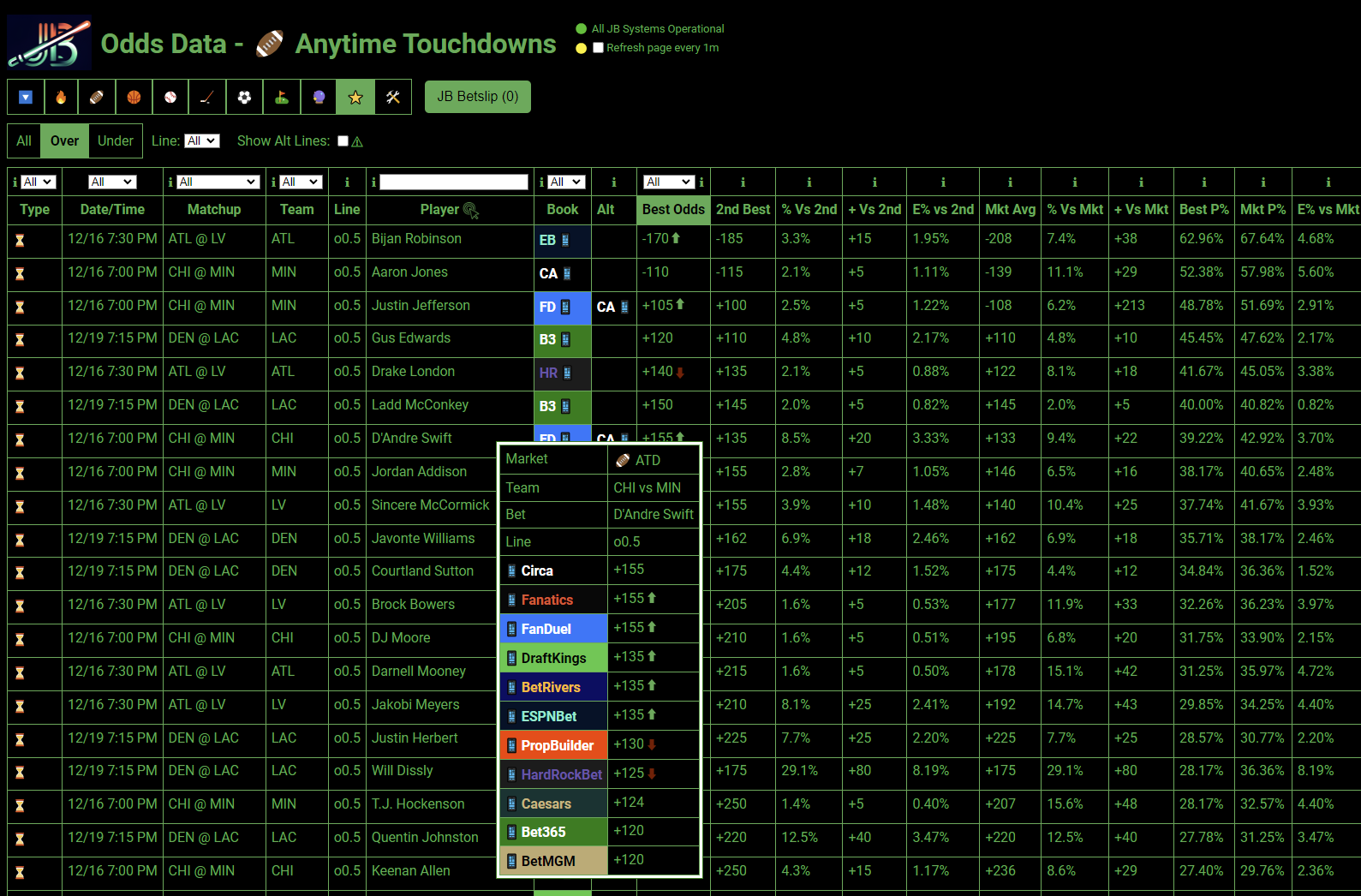Click the JB logo in the header
The width and height of the screenshot is (1361, 896).
click(49, 43)
